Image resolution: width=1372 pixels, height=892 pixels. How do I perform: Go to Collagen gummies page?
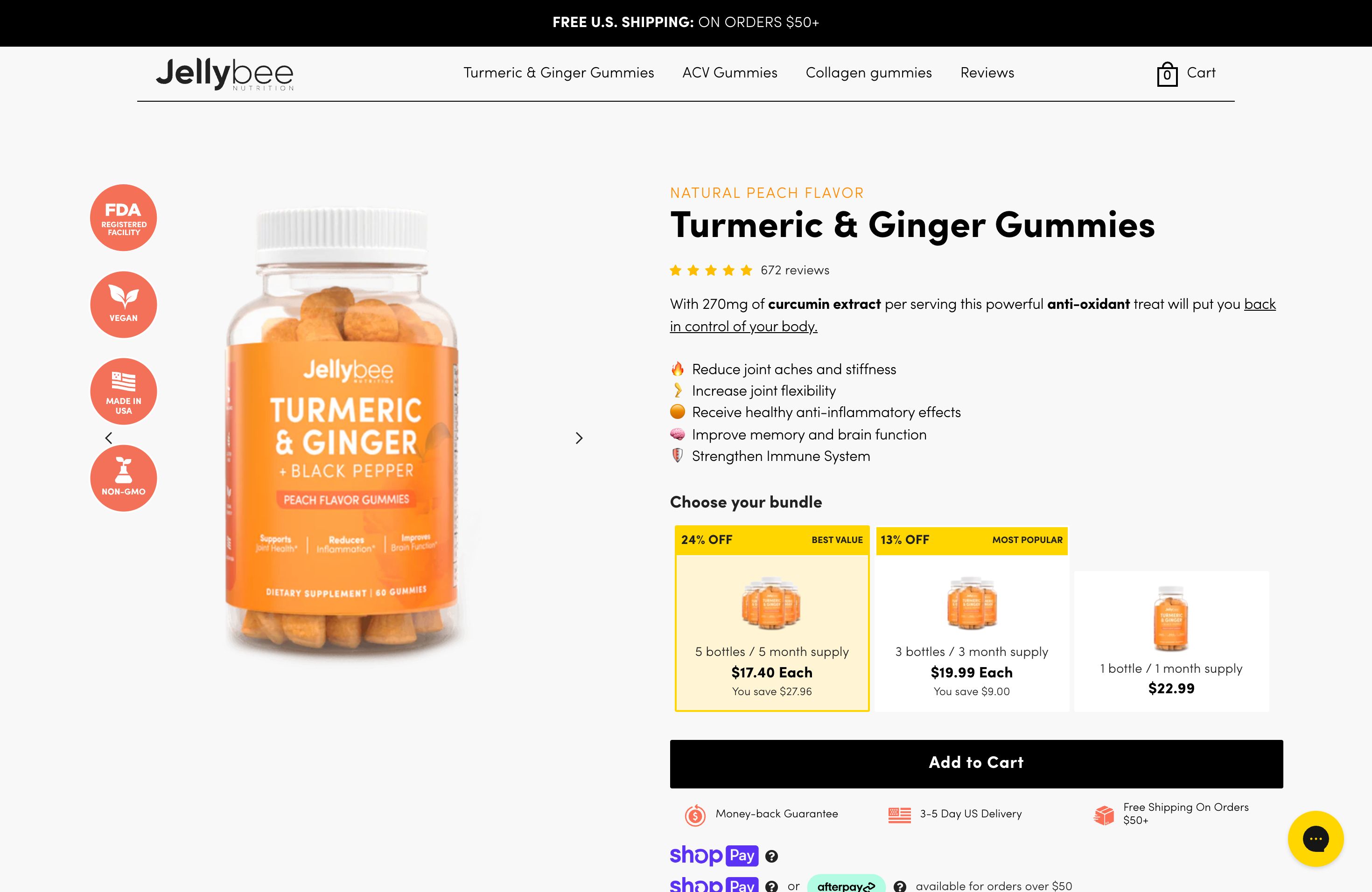point(869,73)
